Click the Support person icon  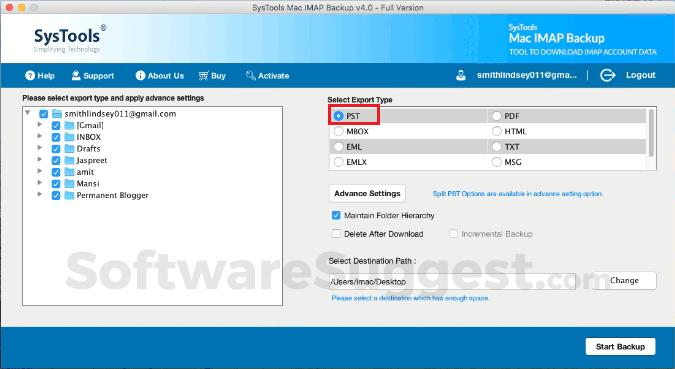(76, 75)
